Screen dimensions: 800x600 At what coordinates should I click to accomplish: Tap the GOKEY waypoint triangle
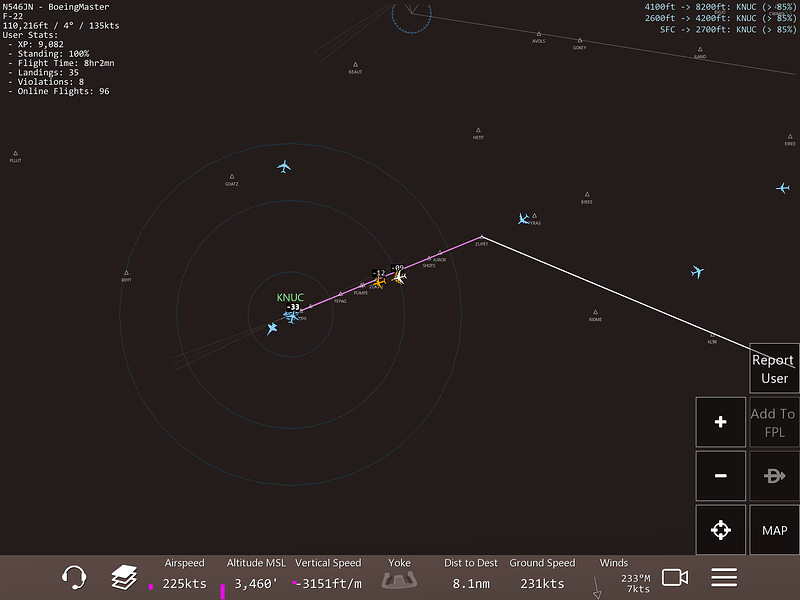580,40
